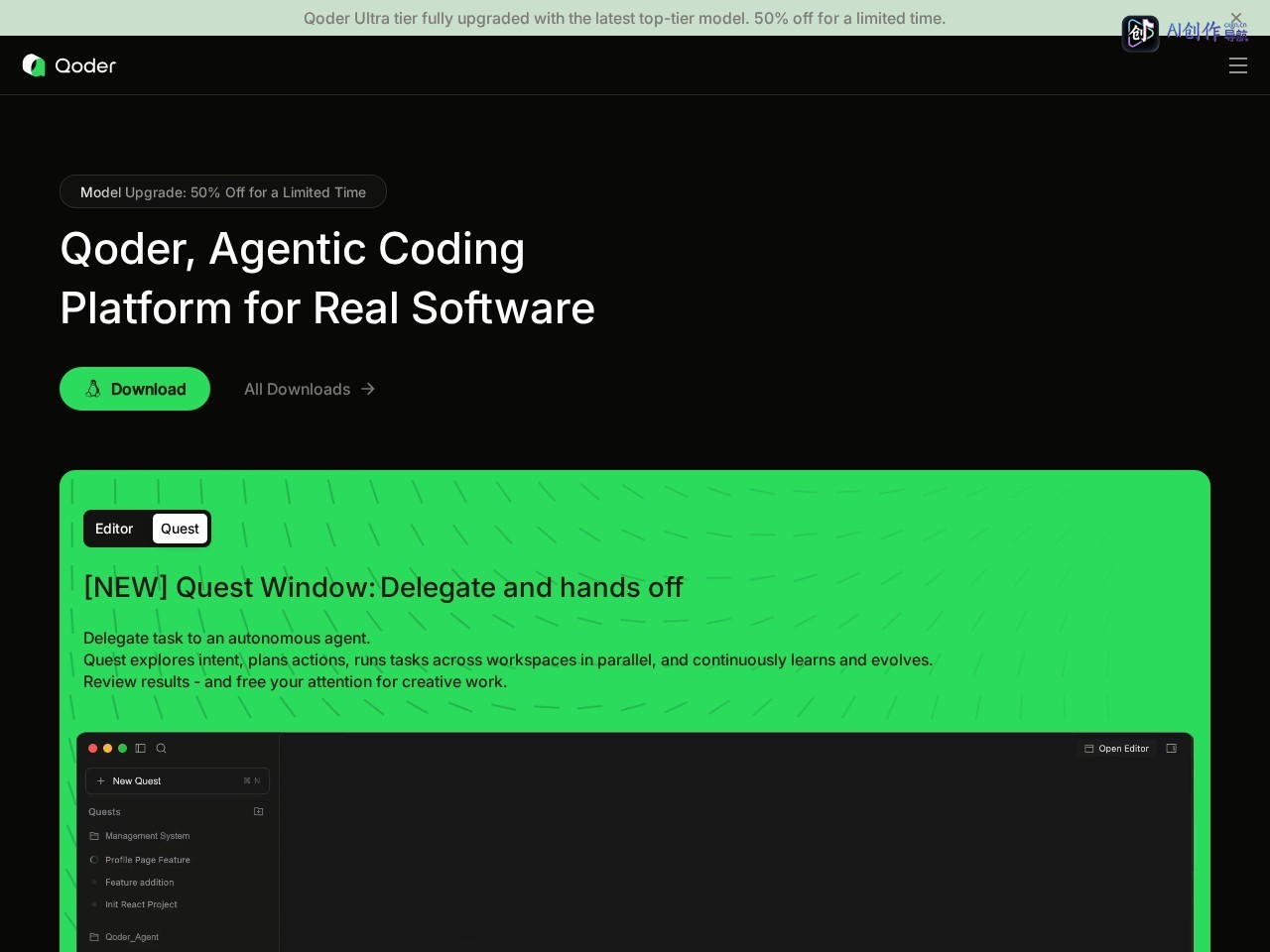Click the Qoder Ultra tier banner text
Viewport: 1270px width, 952px height.
coord(625,18)
